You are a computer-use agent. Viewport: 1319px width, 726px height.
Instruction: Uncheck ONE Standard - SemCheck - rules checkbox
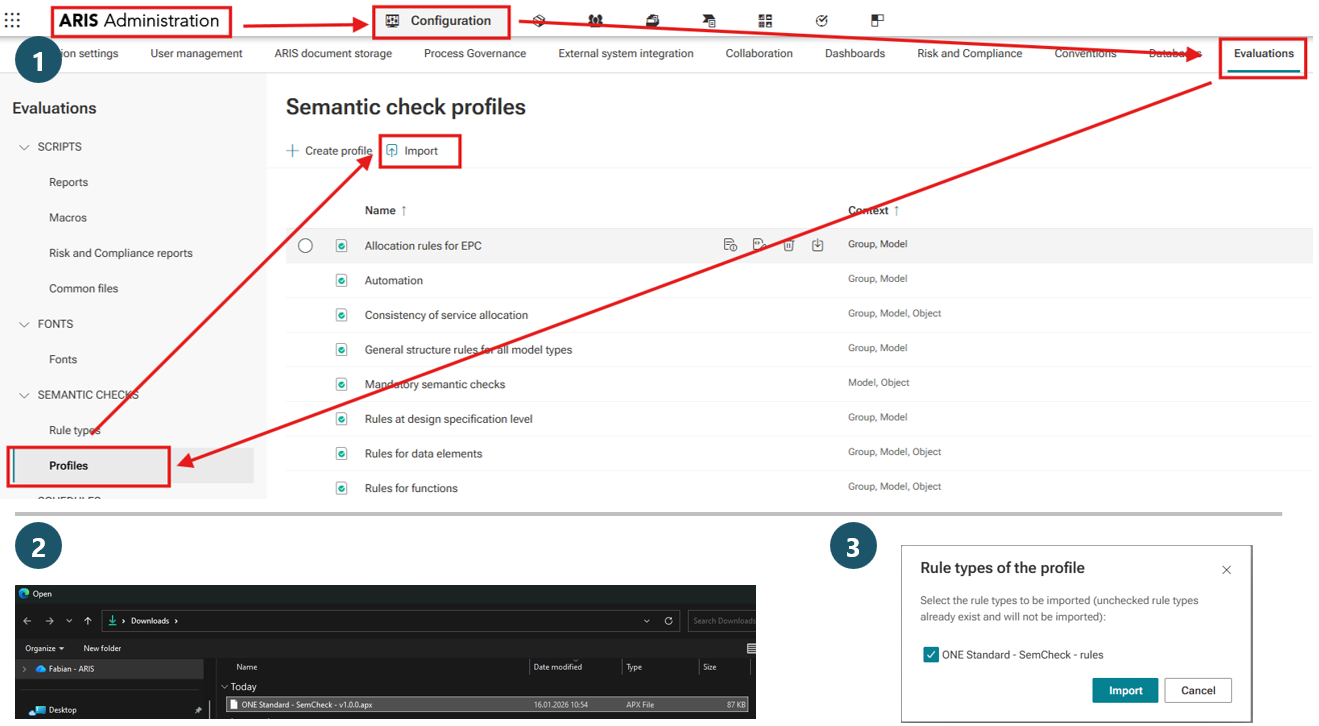pyautogui.click(x=931, y=655)
